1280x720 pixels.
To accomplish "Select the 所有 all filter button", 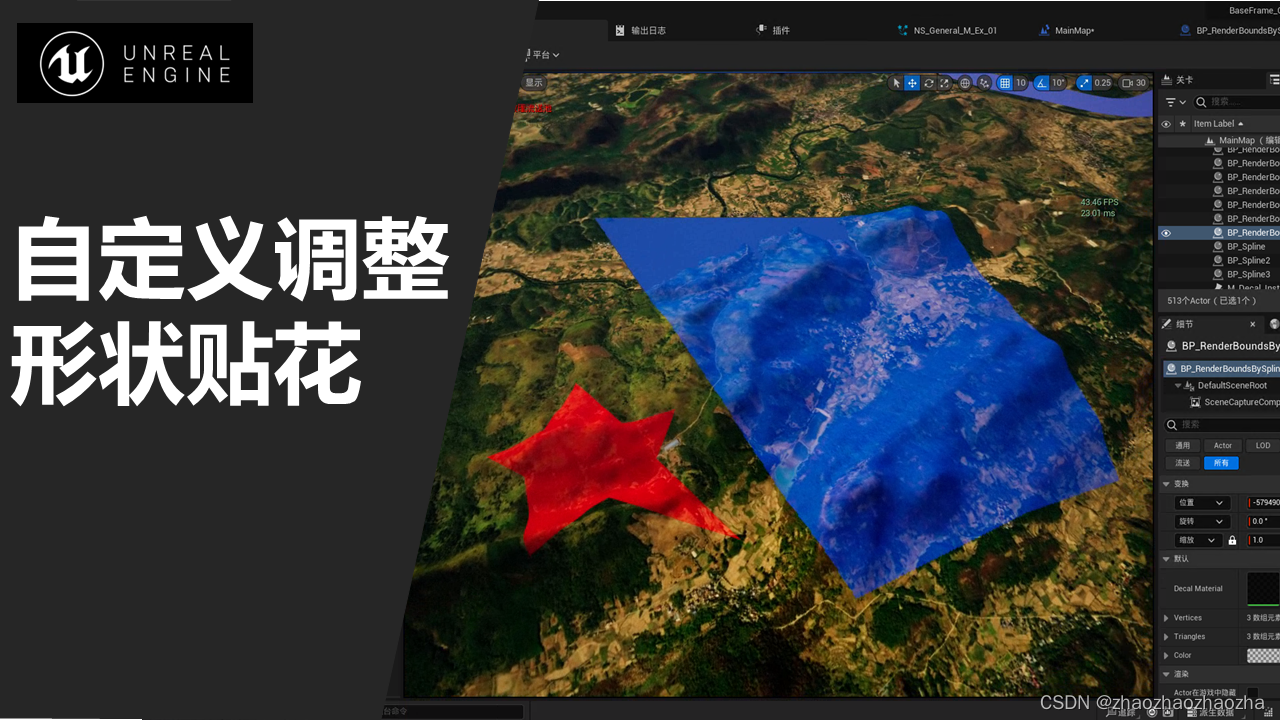I will pos(1221,463).
